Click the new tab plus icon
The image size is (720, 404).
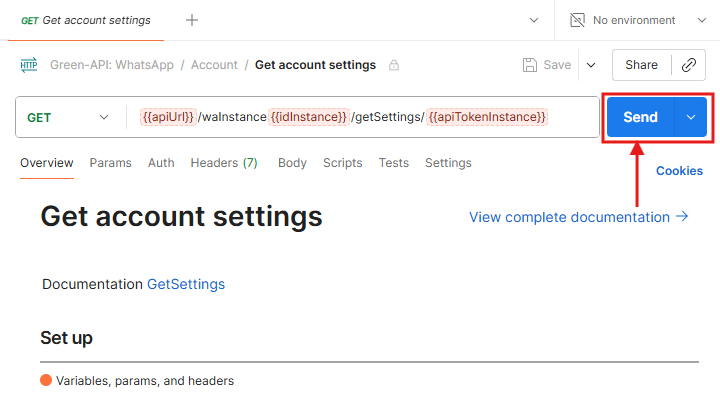pyautogui.click(x=192, y=20)
